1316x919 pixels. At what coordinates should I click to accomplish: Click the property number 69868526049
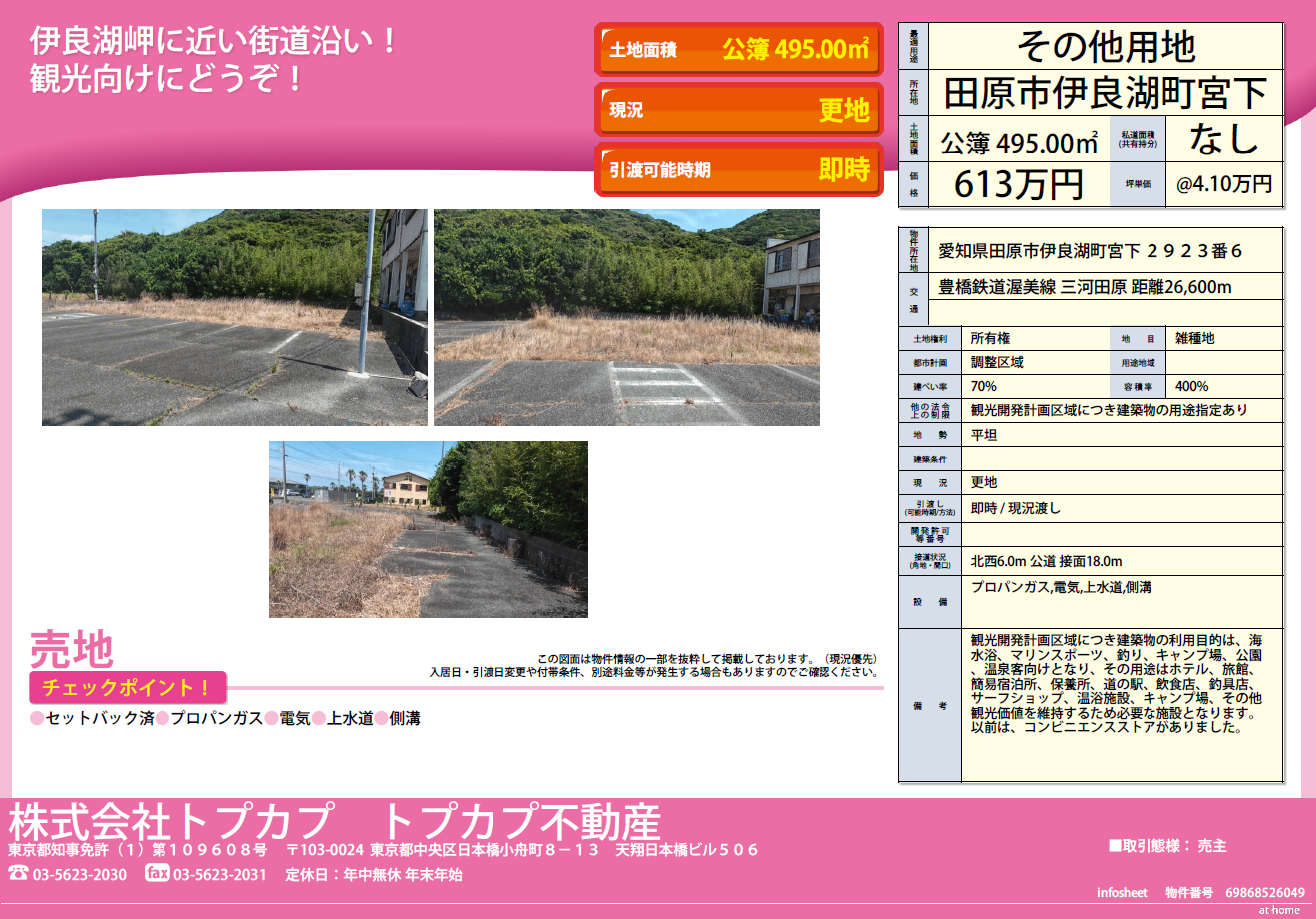tap(1264, 892)
